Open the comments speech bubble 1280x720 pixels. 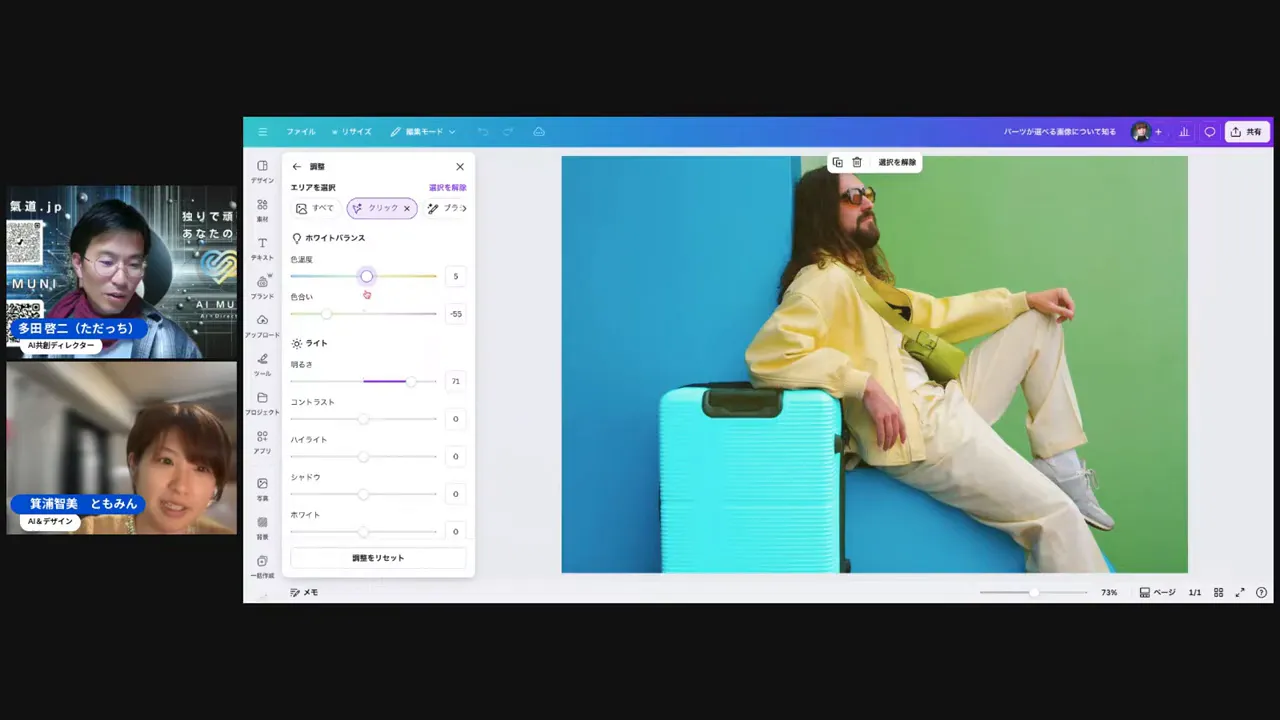click(x=1209, y=132)
